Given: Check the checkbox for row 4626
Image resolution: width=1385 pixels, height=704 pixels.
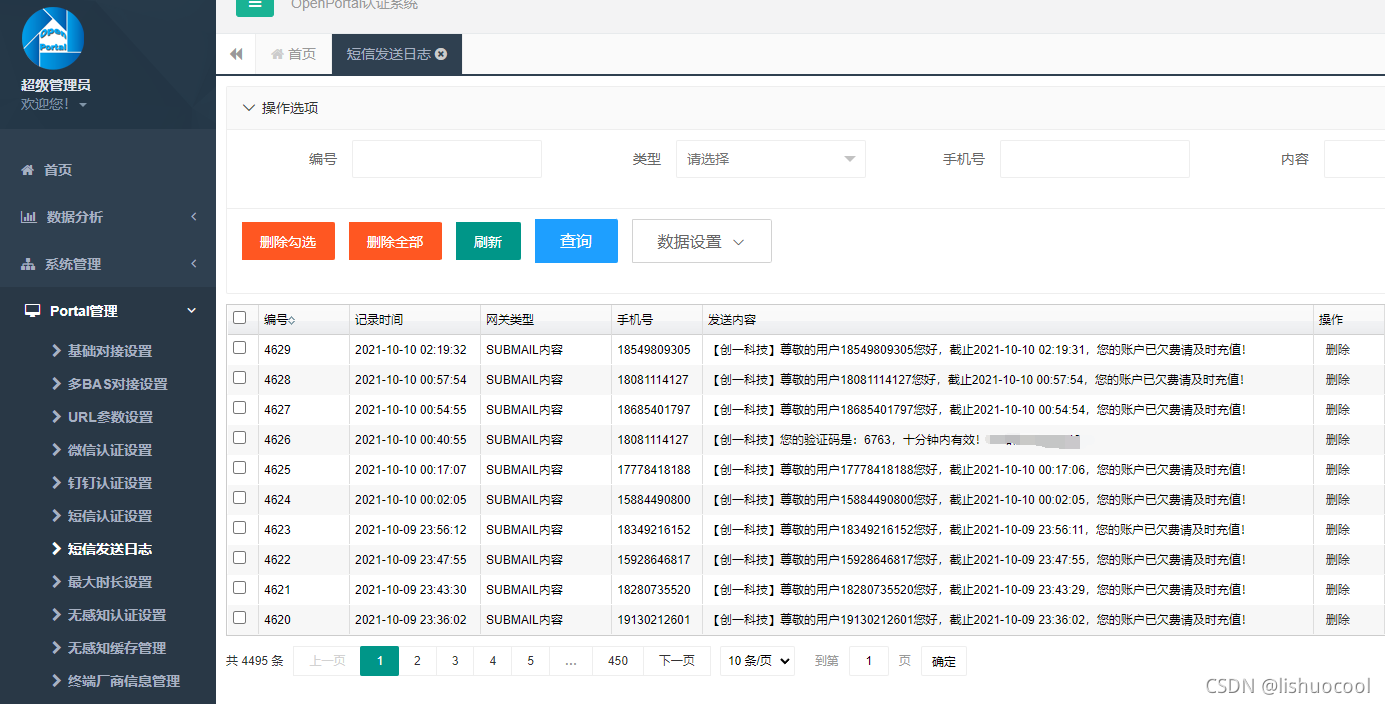Looking at the screenshot, I should tap(239, 438).
